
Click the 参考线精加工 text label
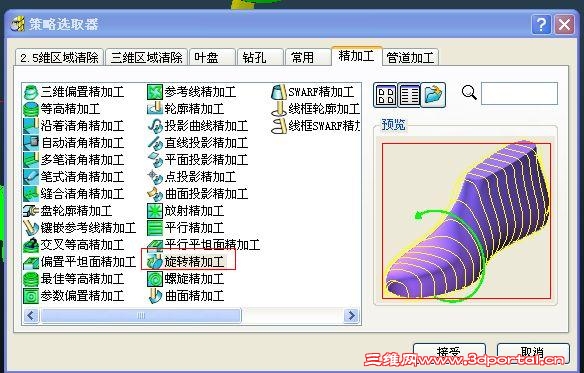pyautogui.click(x=200, y=92)
